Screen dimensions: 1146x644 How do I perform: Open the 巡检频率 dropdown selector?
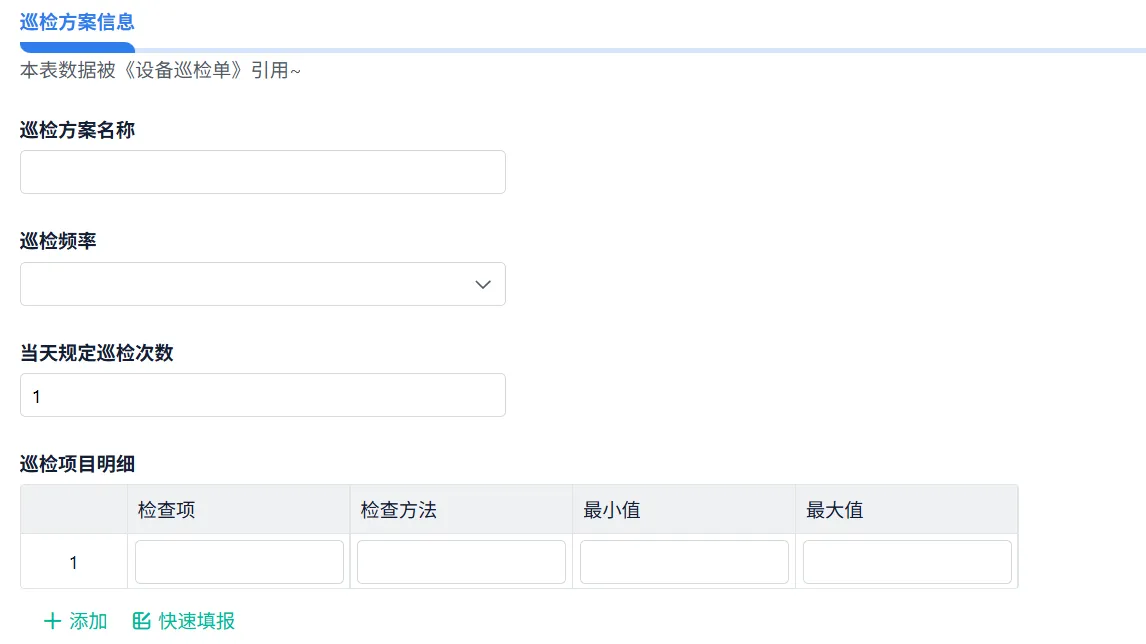click(x=263, y=284)
